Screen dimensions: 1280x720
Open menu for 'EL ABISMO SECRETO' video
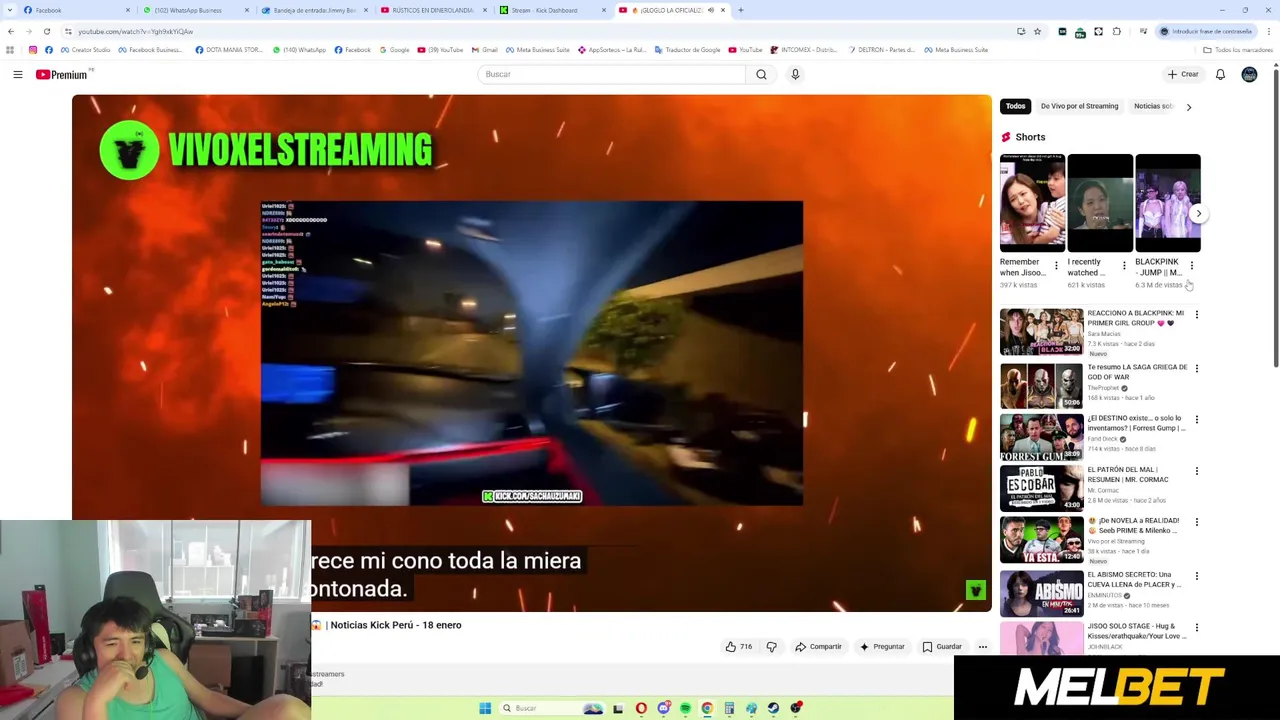coord(1196,577)
